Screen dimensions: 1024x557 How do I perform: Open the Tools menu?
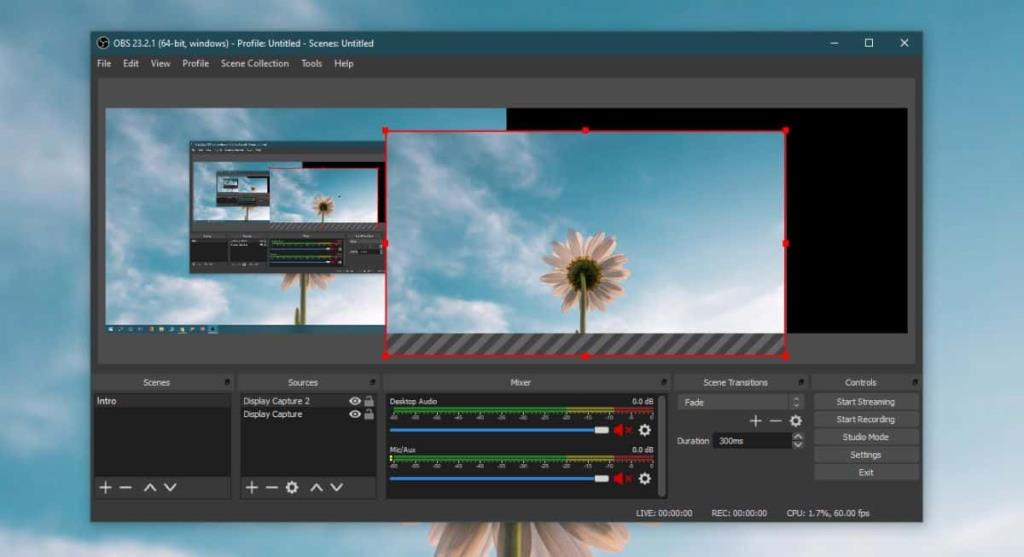311,64
